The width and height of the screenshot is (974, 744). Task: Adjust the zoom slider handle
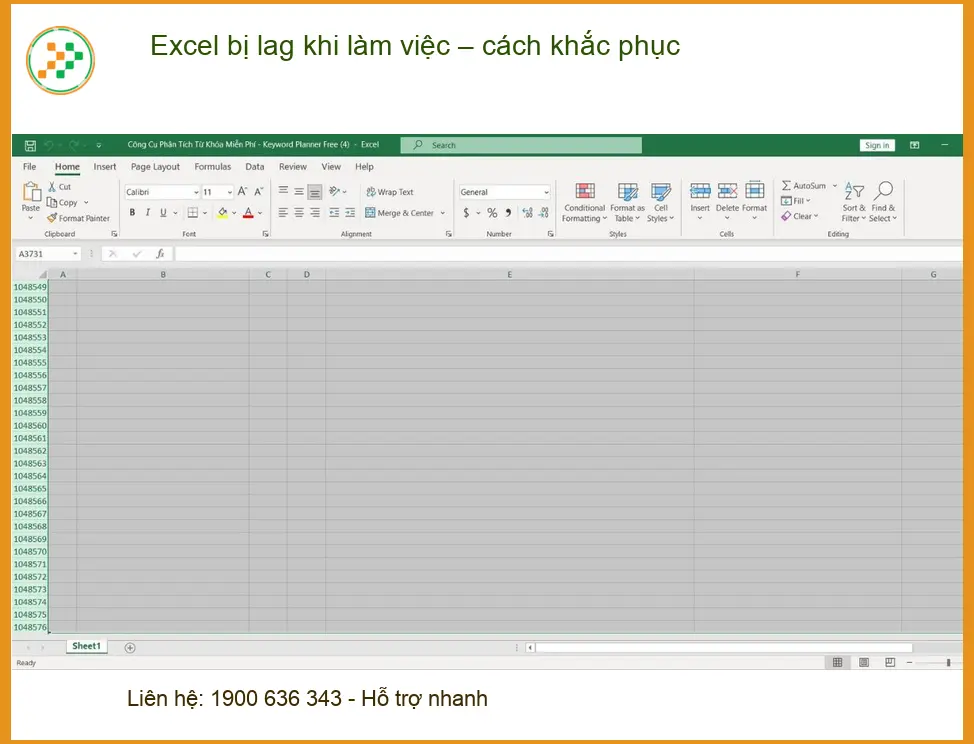pyautogui.click(x=949, y=663)
